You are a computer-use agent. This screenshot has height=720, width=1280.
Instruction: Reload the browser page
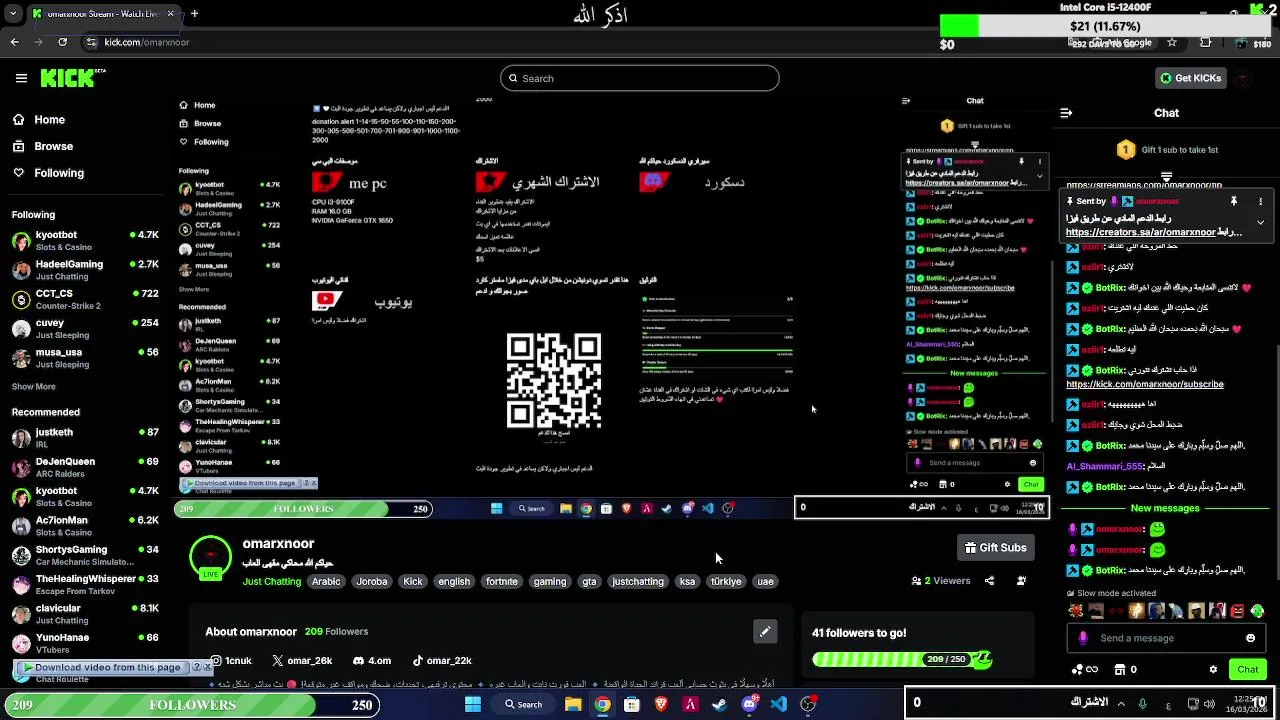(x=62, y=42)
